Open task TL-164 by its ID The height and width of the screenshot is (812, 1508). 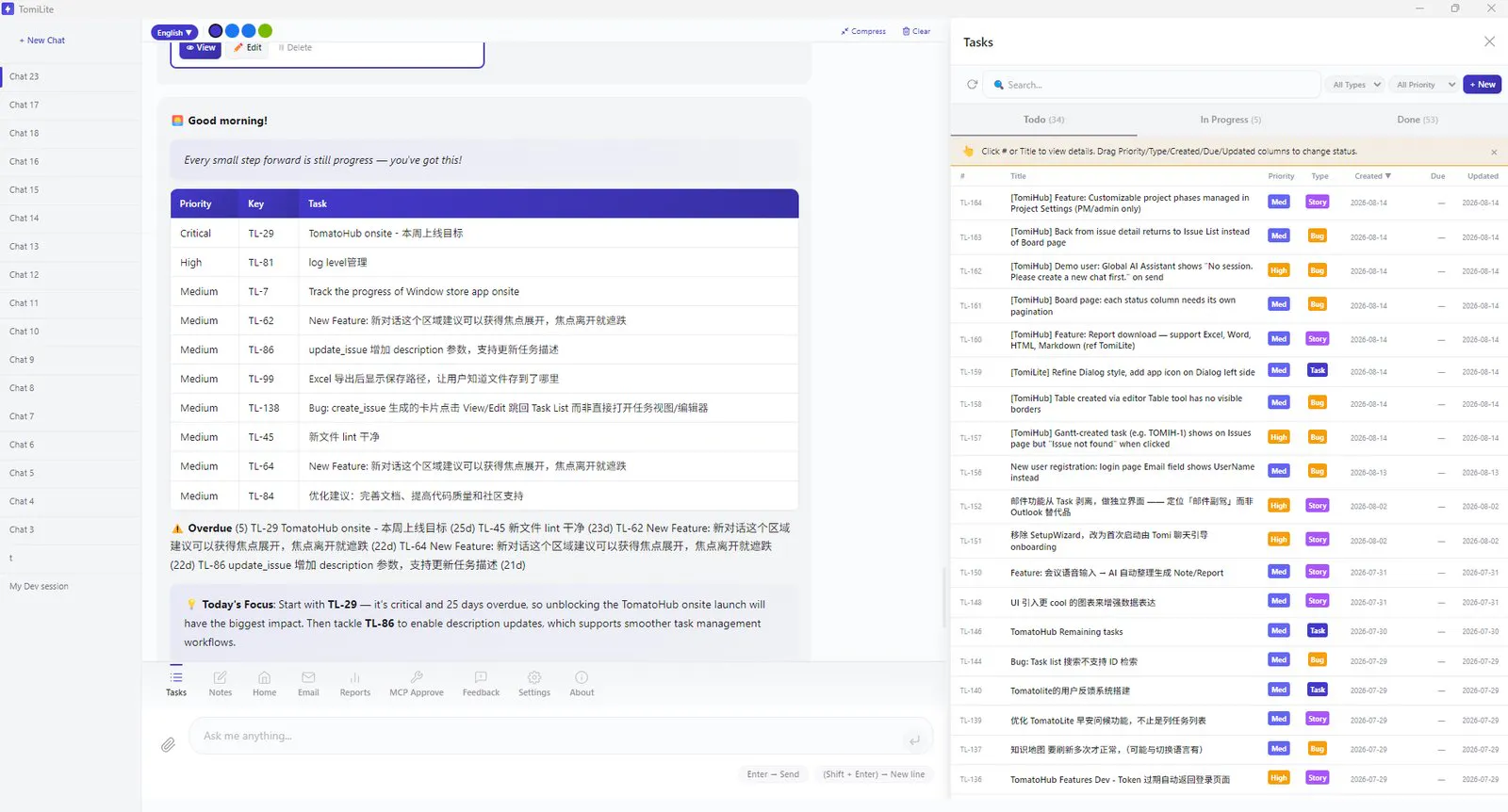coord(970,203)
